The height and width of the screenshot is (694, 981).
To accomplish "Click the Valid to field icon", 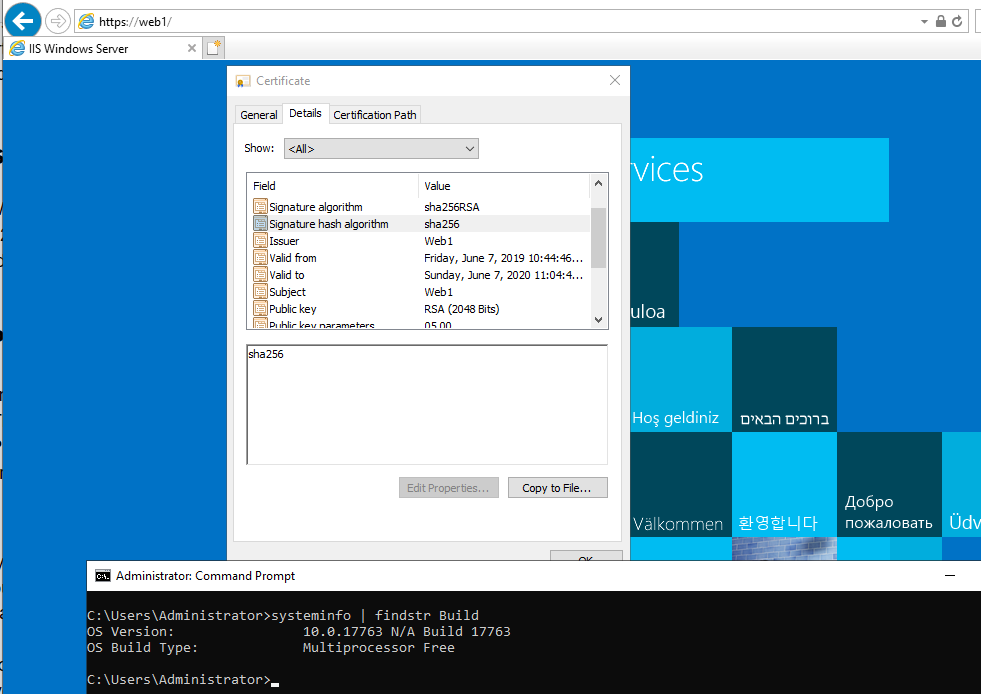I will (x=260, y=274).
